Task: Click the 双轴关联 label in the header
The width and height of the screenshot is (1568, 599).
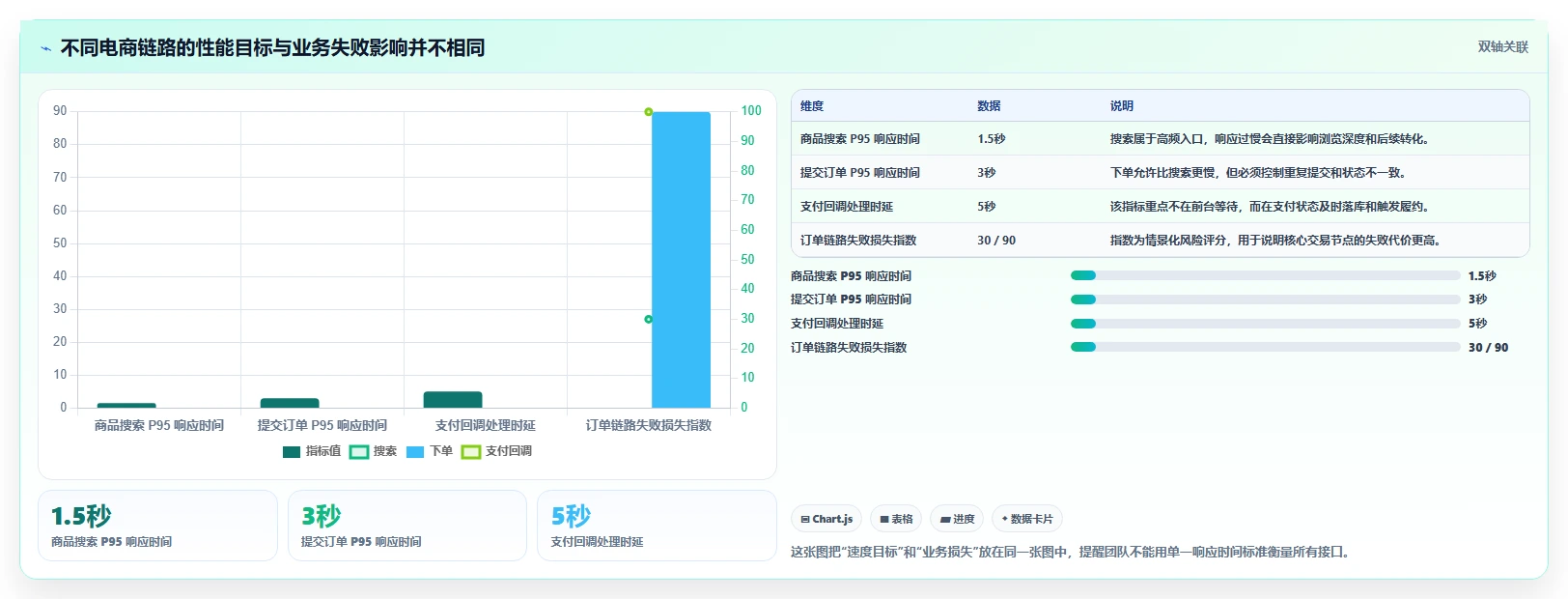Action: pyautogui.click(x=1502, y=46)
